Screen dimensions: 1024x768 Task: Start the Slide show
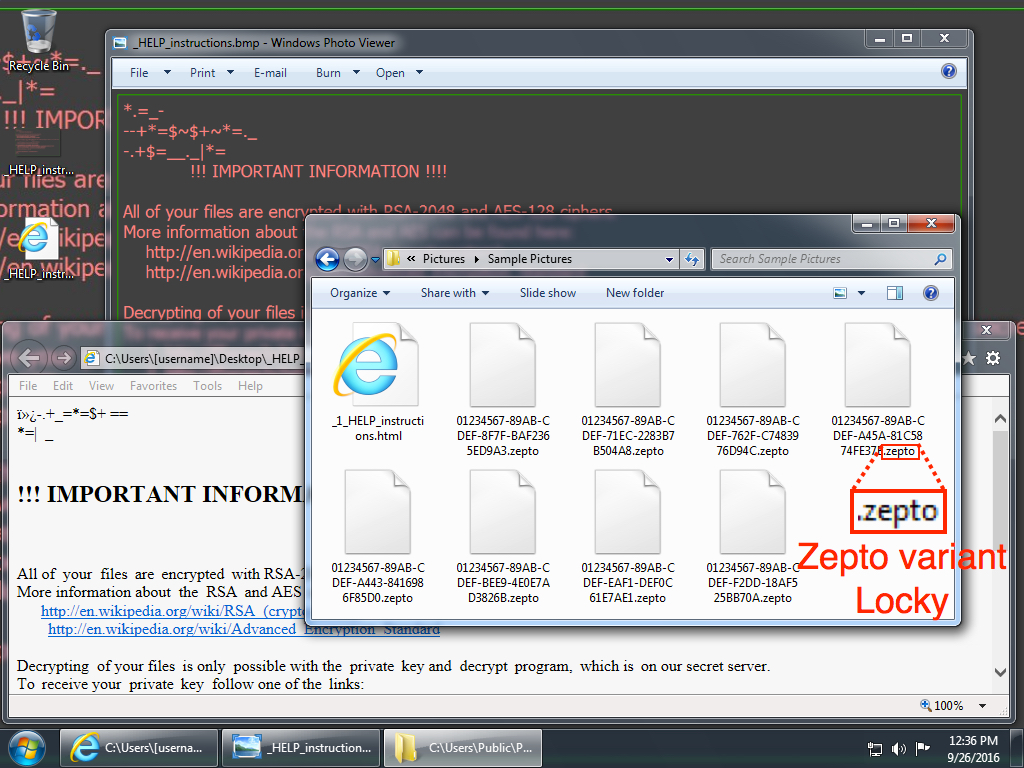tap(548, 293)
